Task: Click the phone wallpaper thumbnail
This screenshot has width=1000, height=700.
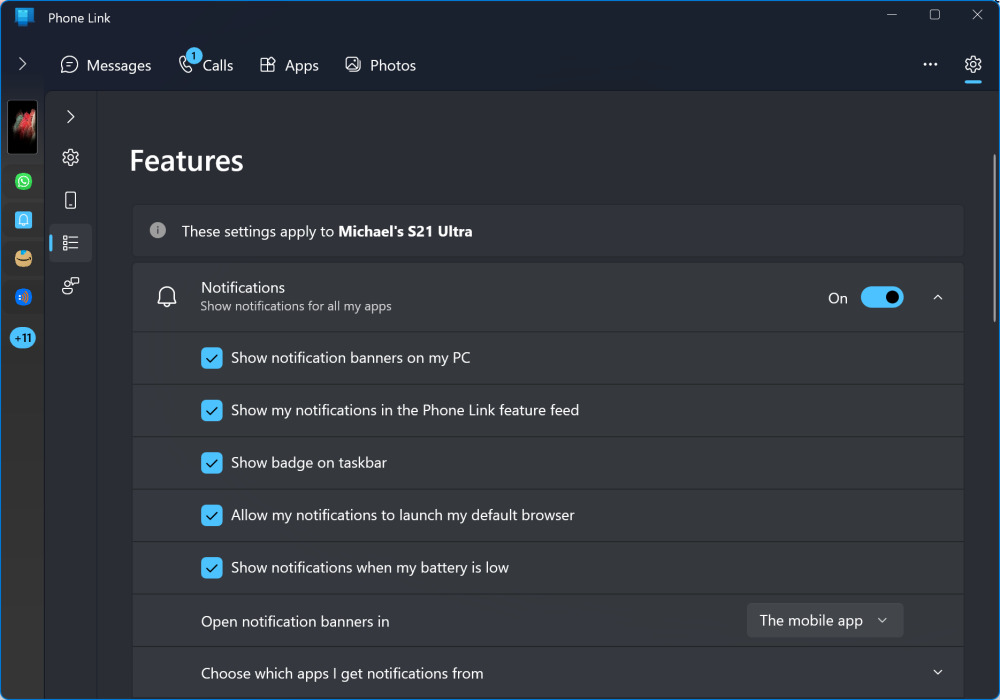Action: [23, 127]
